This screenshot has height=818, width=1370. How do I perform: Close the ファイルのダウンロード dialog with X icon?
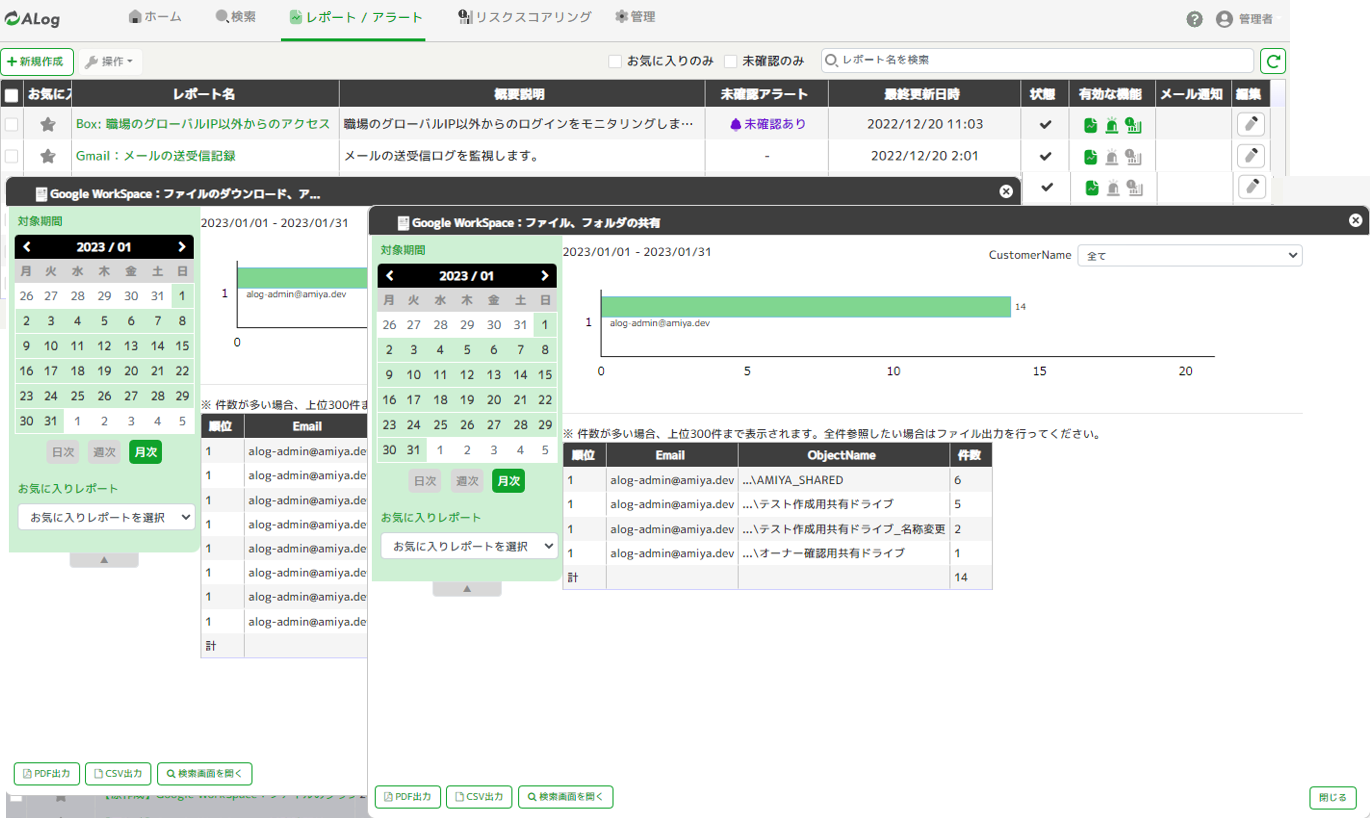point(1006,192)
